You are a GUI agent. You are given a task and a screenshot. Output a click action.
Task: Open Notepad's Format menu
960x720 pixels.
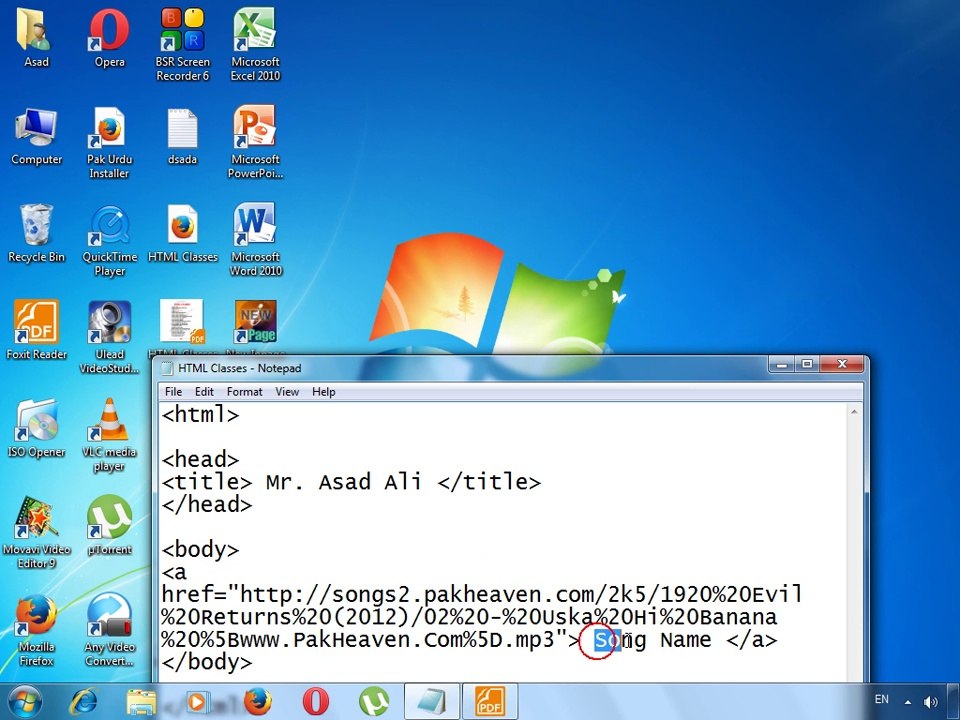pyautogui.click(x=244, y=392)
